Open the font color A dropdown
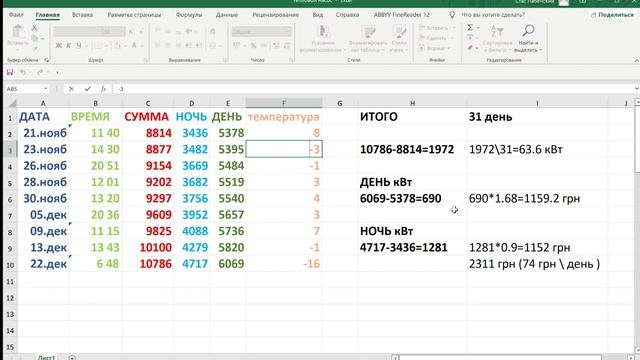640x360 pixels. [x=141, y=45]
